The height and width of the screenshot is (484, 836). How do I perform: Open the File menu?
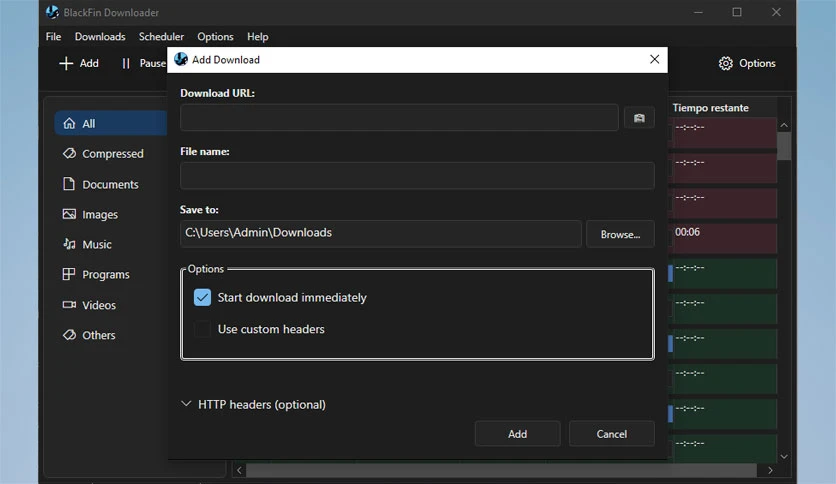53,36
